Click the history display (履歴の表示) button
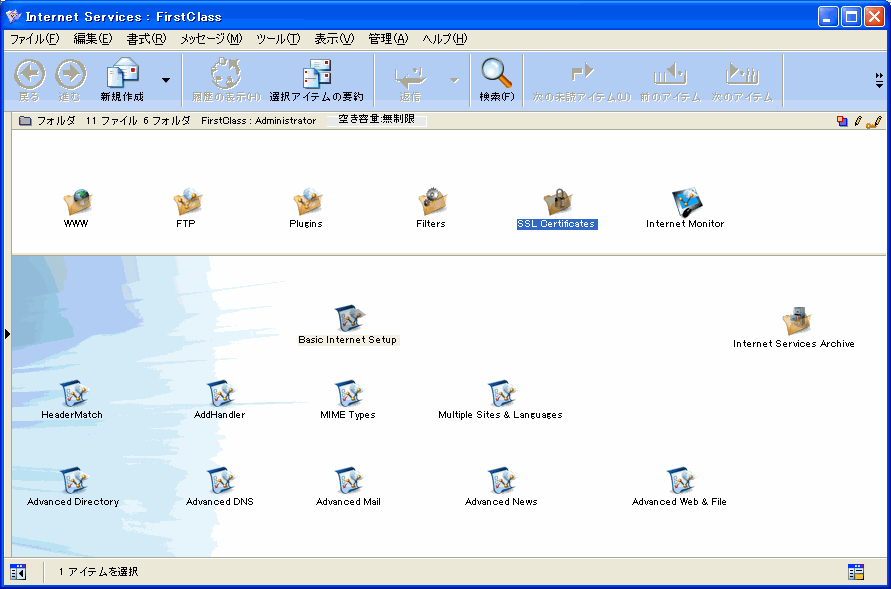The width and height of the screenshot is (891, 589). (226, 80)
